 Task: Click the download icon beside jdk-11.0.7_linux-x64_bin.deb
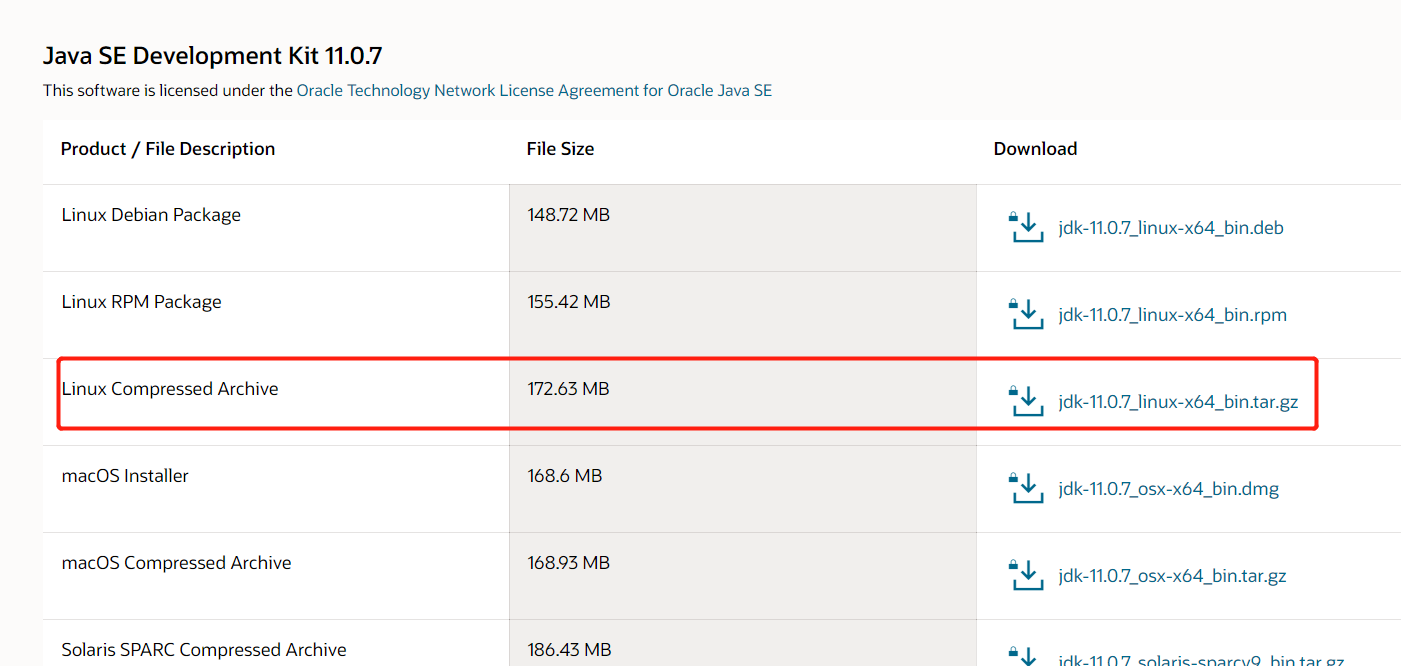[1026, 228]
